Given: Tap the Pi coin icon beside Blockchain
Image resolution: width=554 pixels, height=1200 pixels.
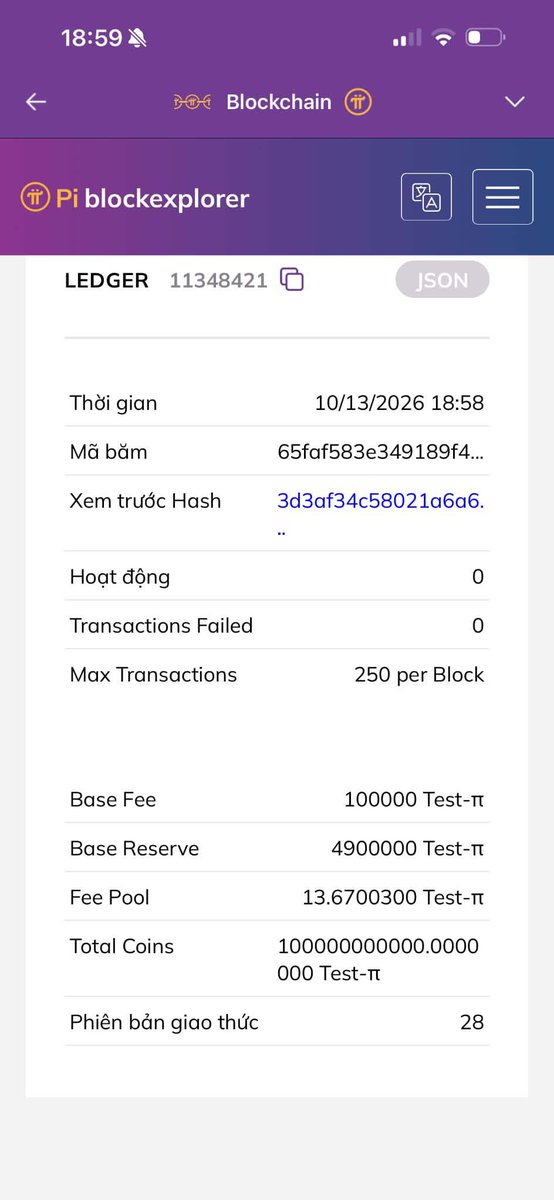Looking at the screenshot, I should coord(358,102).
